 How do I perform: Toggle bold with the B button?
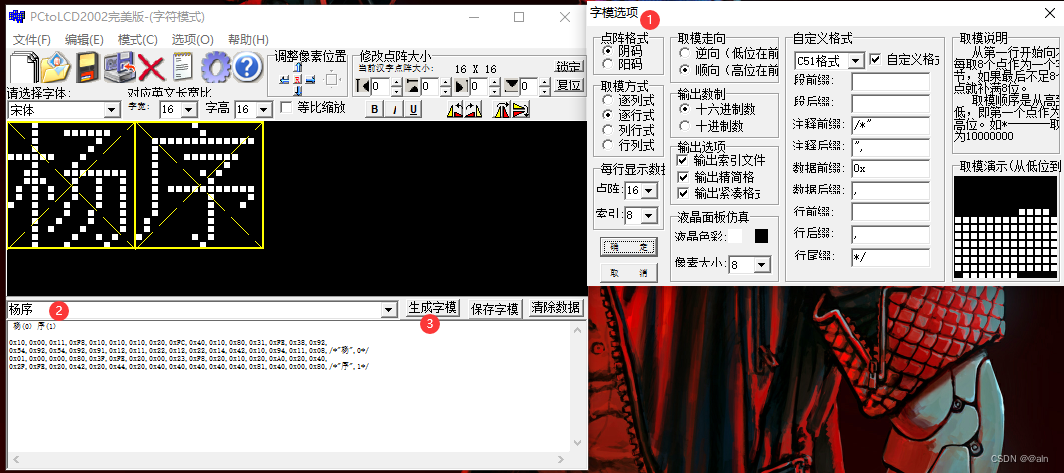[374, 109]
